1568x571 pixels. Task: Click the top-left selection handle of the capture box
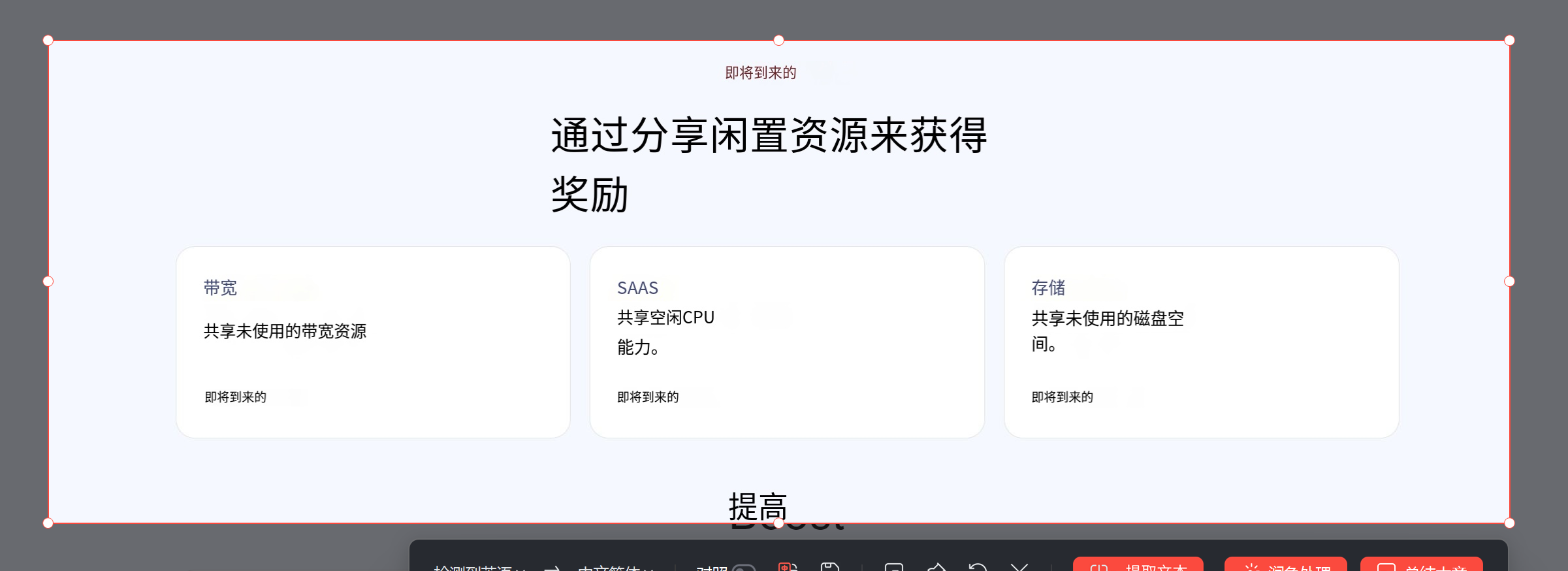(48, 41)
